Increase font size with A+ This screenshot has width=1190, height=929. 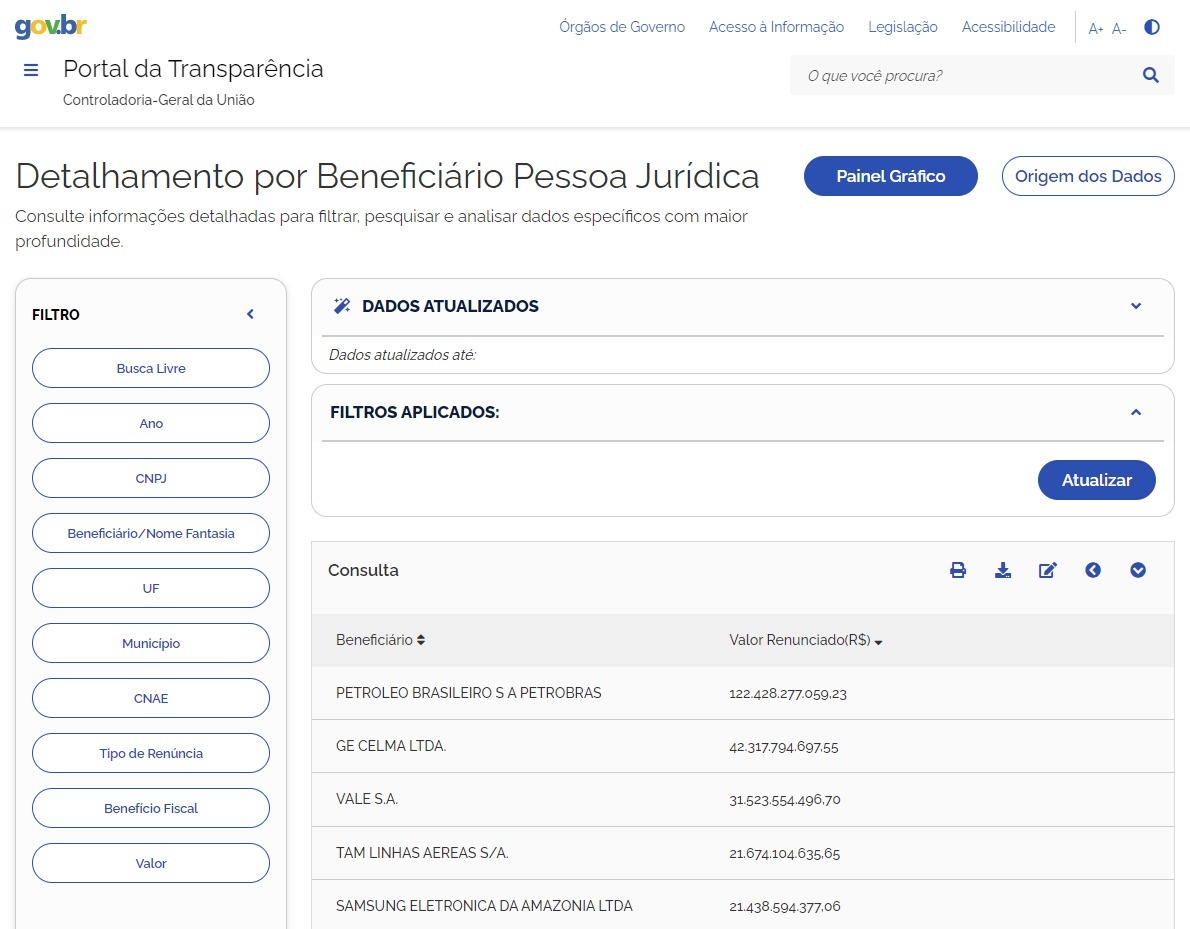(1095, 29)
